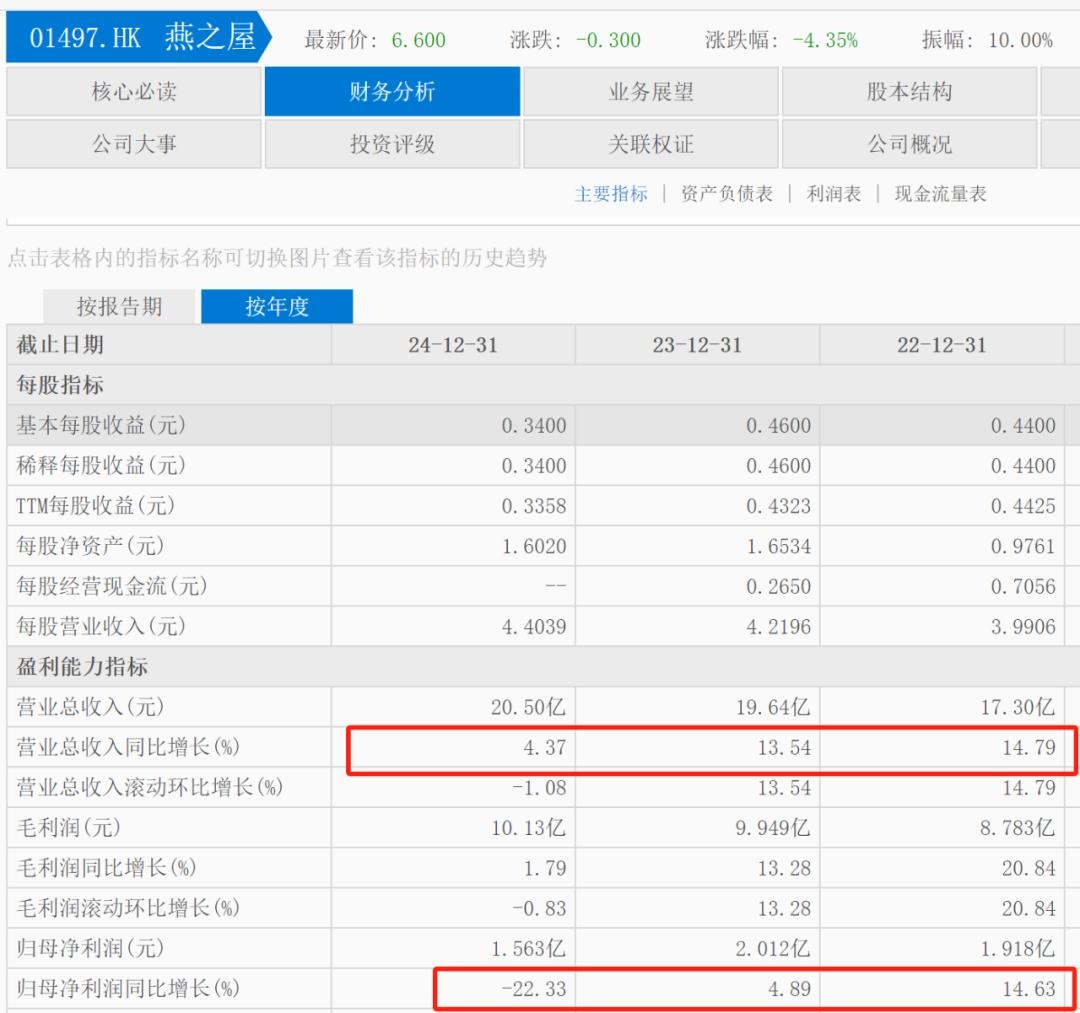Viewport: 1080px width, 1013px height.
Task: Select the 归母净利润同比增长(%) row label
Action: coord(129,989)
